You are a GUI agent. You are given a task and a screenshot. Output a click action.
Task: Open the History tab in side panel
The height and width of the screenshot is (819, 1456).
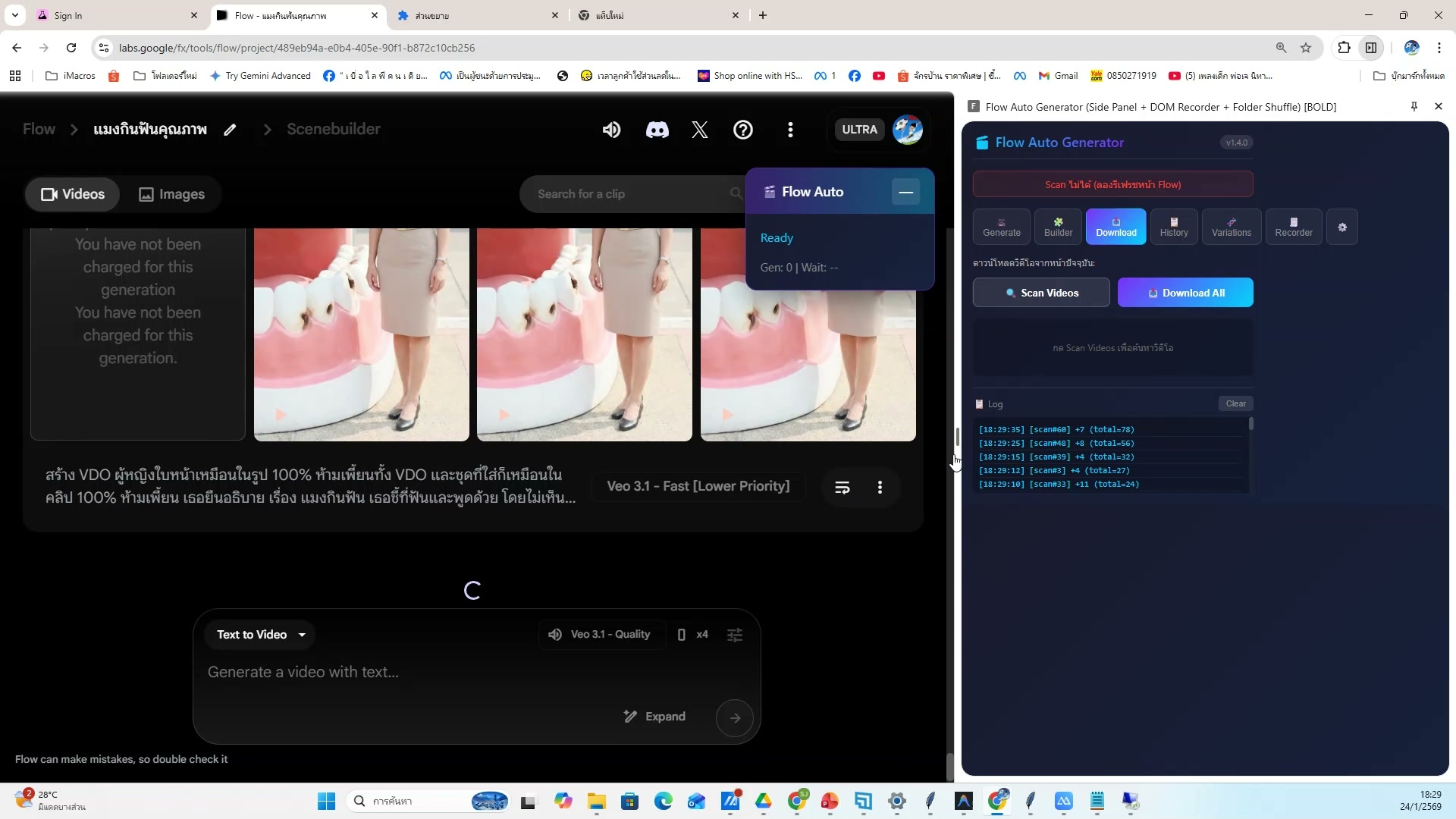1173,227
